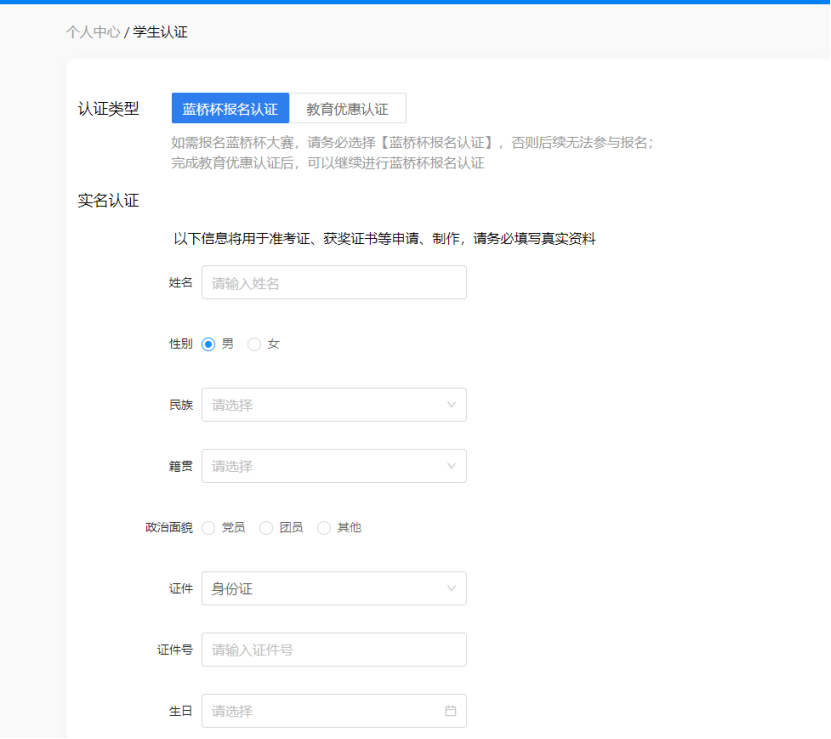Click the chevron arrow in 民族 field

[x=451, y=405]
